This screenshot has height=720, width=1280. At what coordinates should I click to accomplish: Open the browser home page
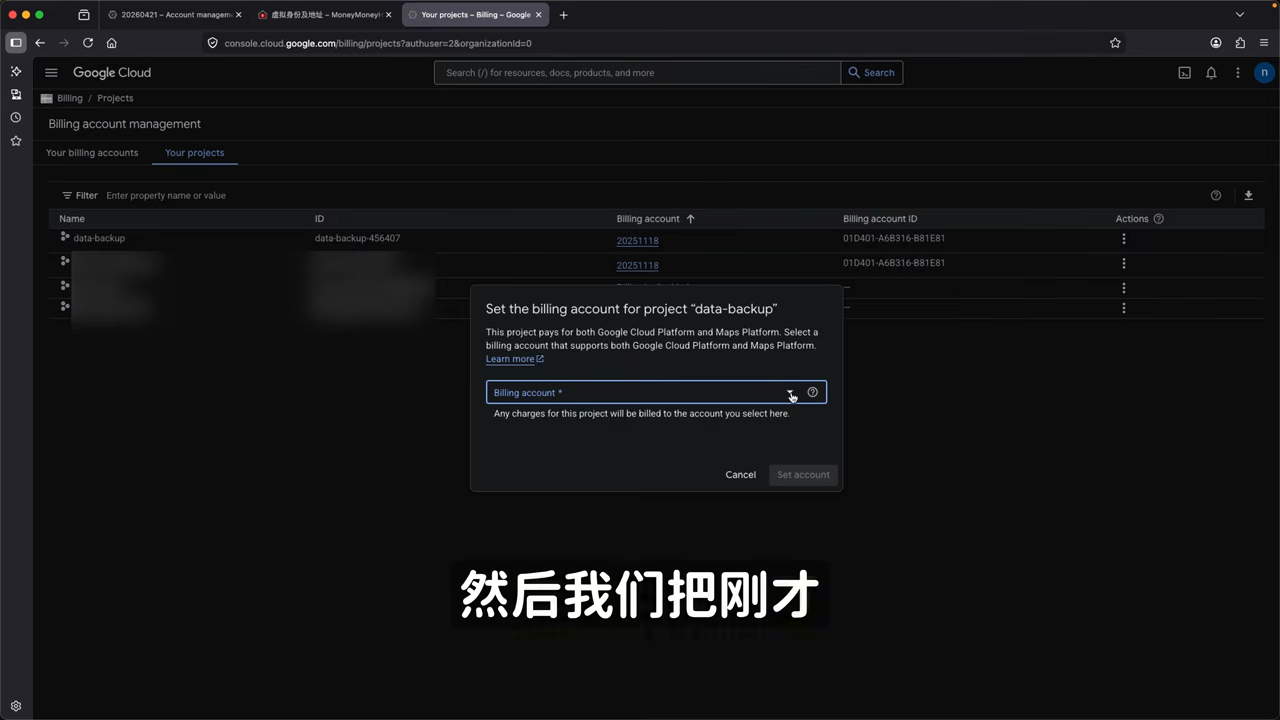(111, 43)
